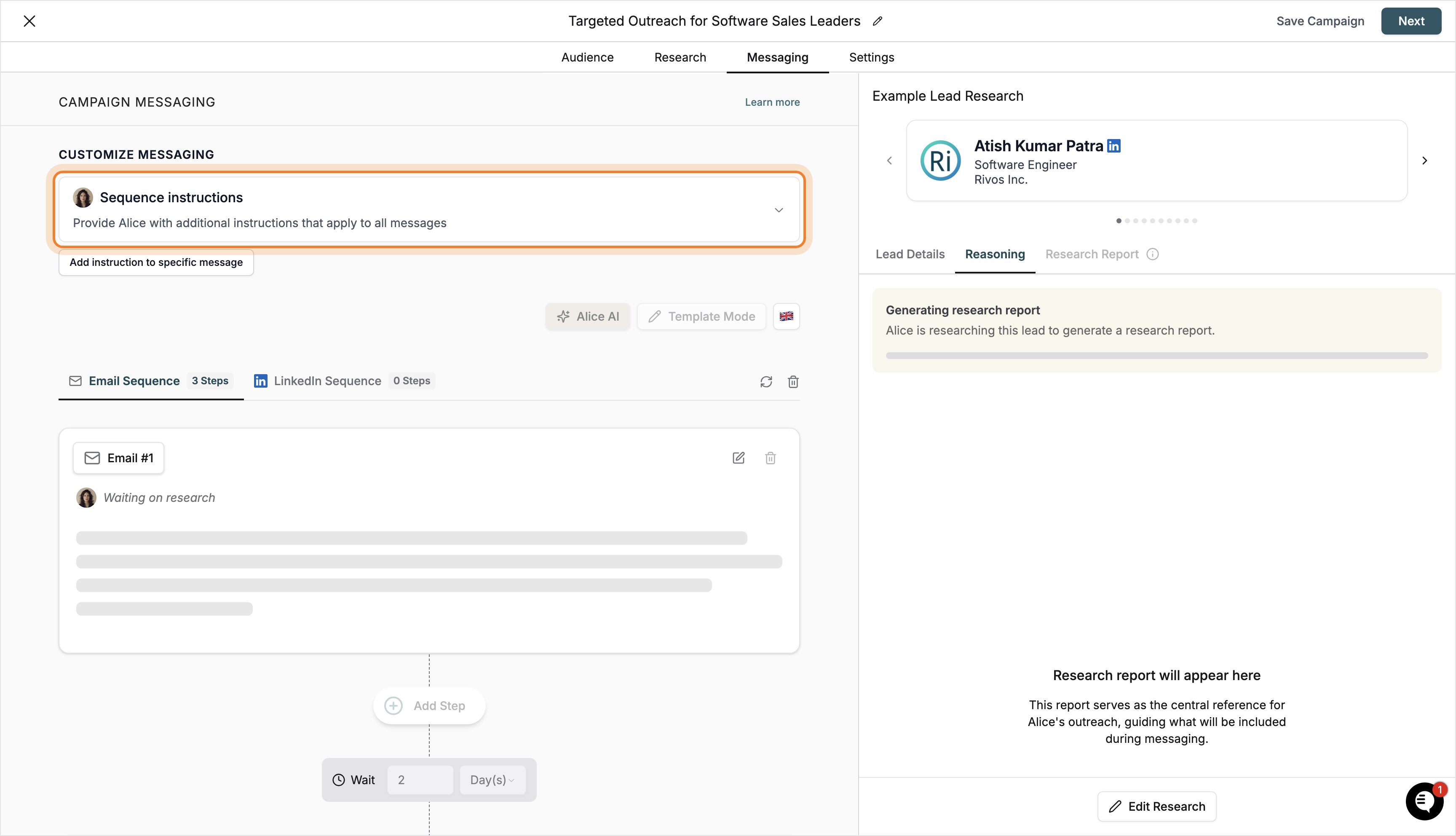Switch to Template Mode
This screenshot has width=1456, height=836.
click(701, 316)
